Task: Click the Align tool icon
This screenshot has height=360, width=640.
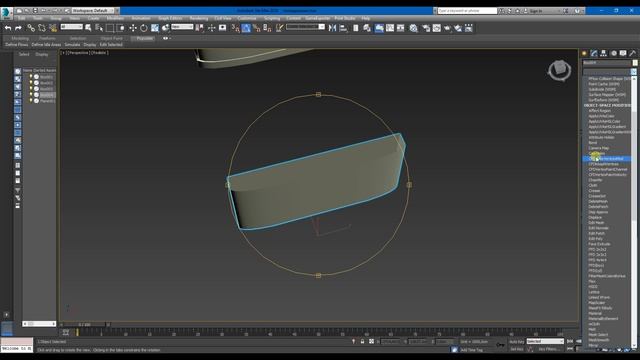Action: click(343, 28)
